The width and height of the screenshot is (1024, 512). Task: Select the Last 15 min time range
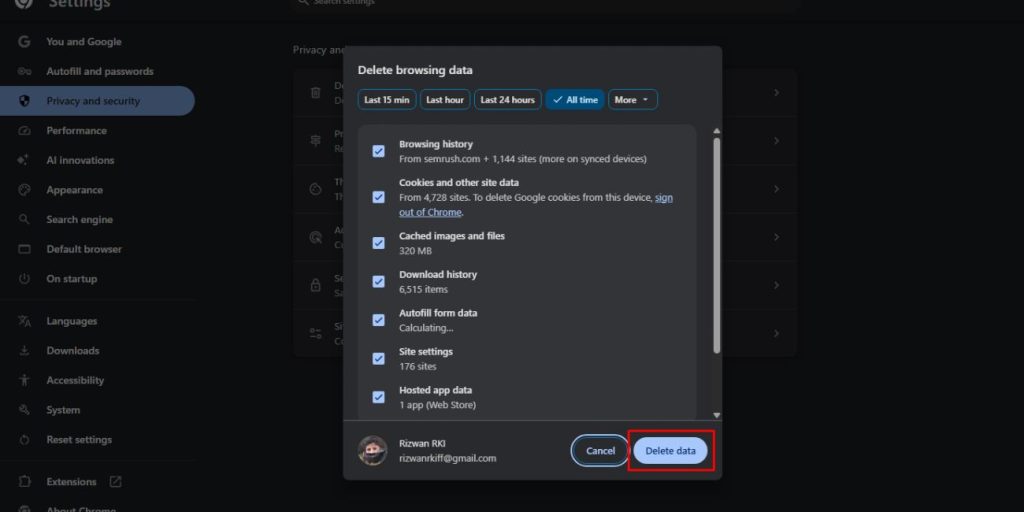[387, 100]
